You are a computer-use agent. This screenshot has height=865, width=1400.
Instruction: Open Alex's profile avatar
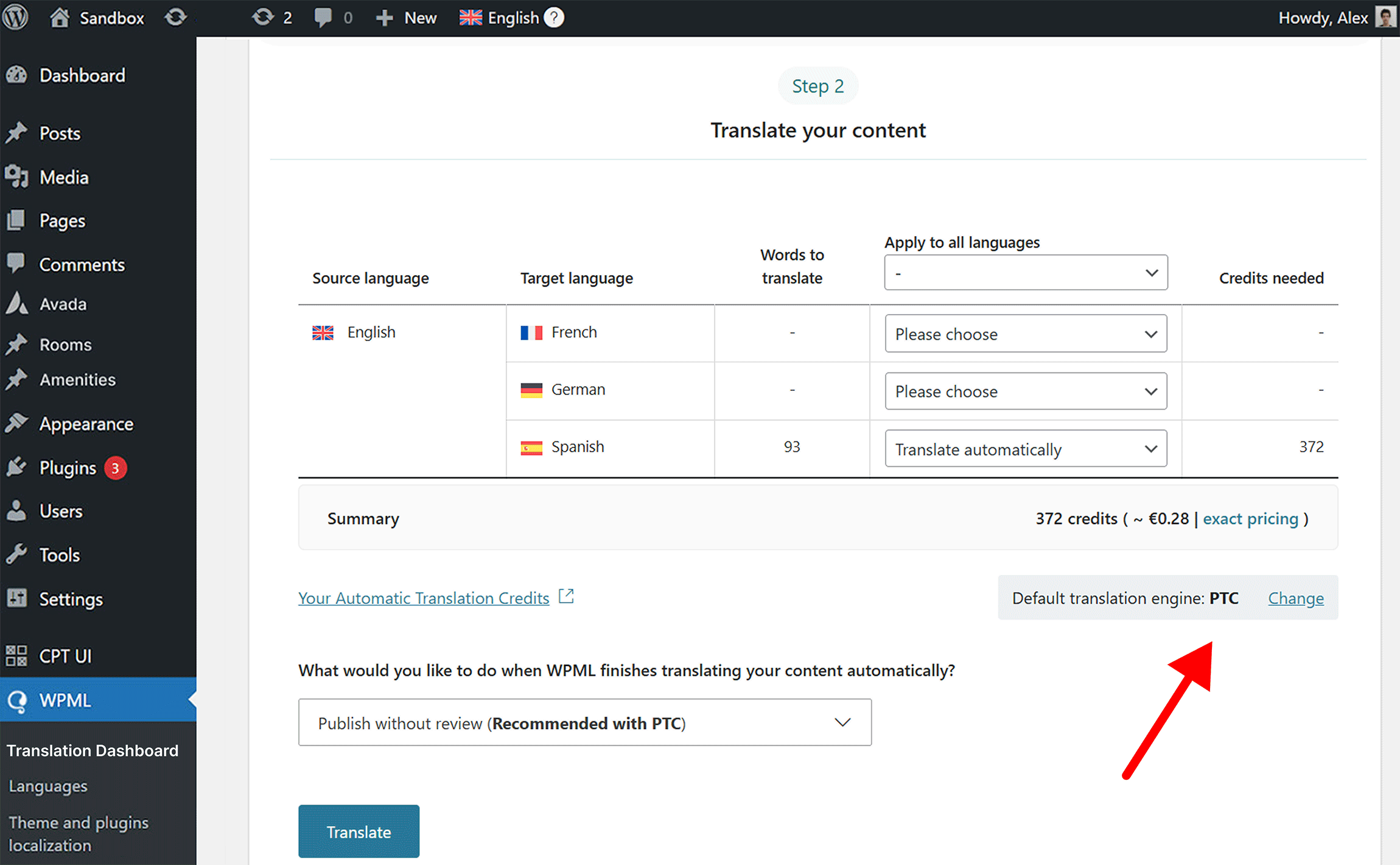point(1385,18)
